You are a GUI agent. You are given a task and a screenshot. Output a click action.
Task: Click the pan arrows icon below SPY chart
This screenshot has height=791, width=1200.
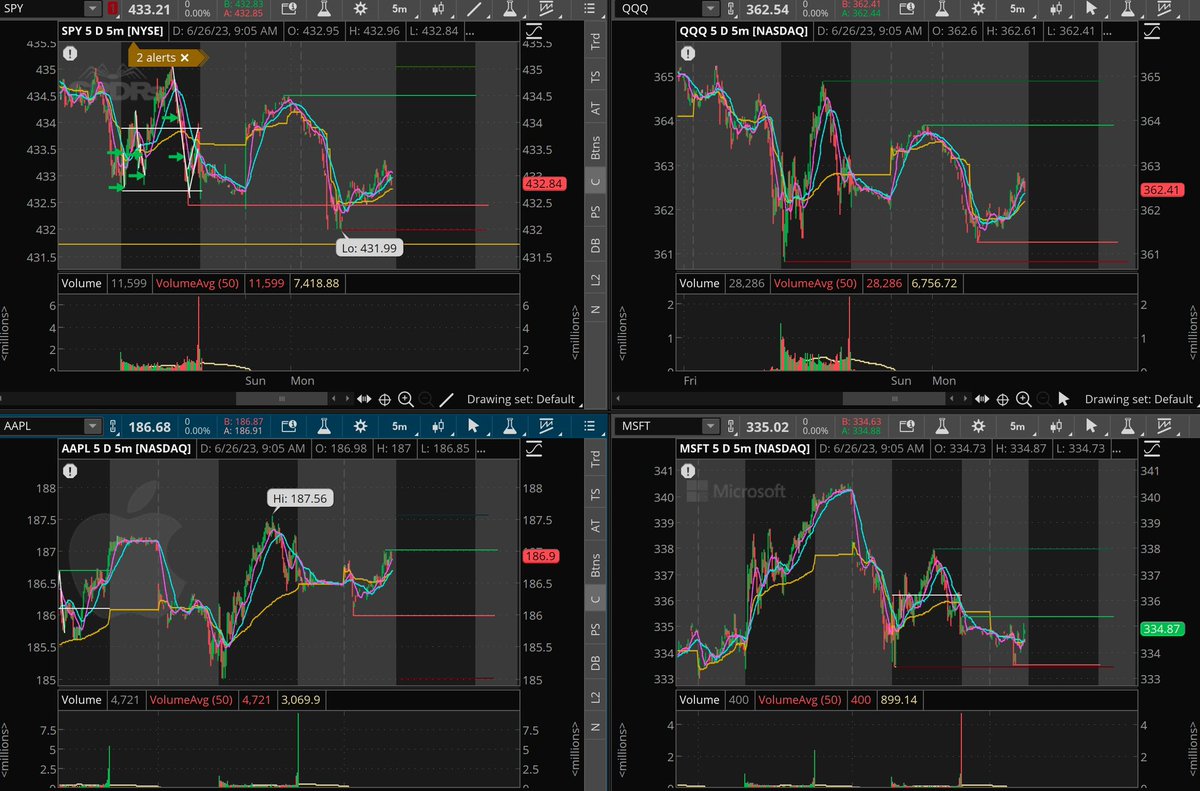coord(364,399)
